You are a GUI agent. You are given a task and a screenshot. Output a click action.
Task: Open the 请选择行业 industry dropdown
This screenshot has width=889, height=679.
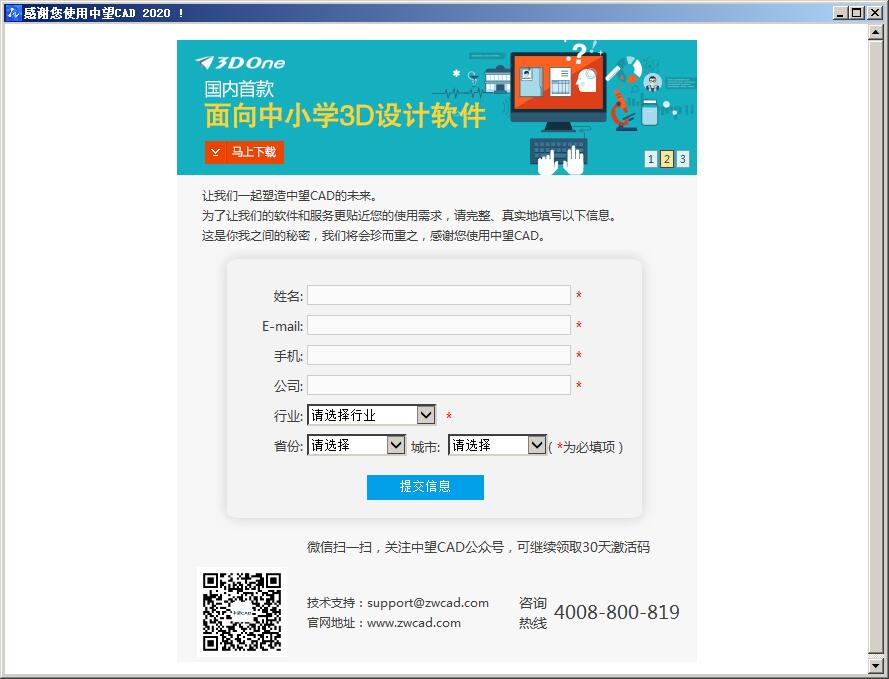371,415
